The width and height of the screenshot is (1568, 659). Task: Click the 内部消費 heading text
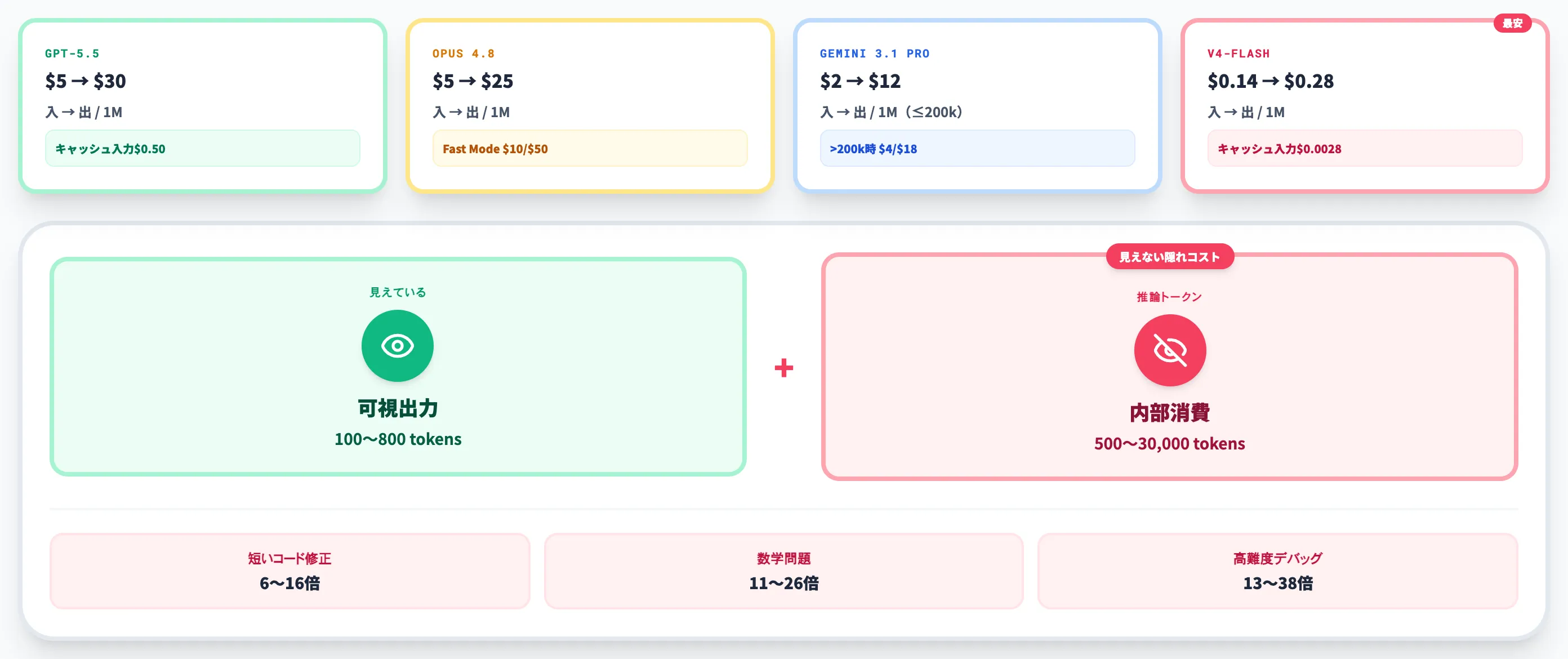pos(1169,412)
